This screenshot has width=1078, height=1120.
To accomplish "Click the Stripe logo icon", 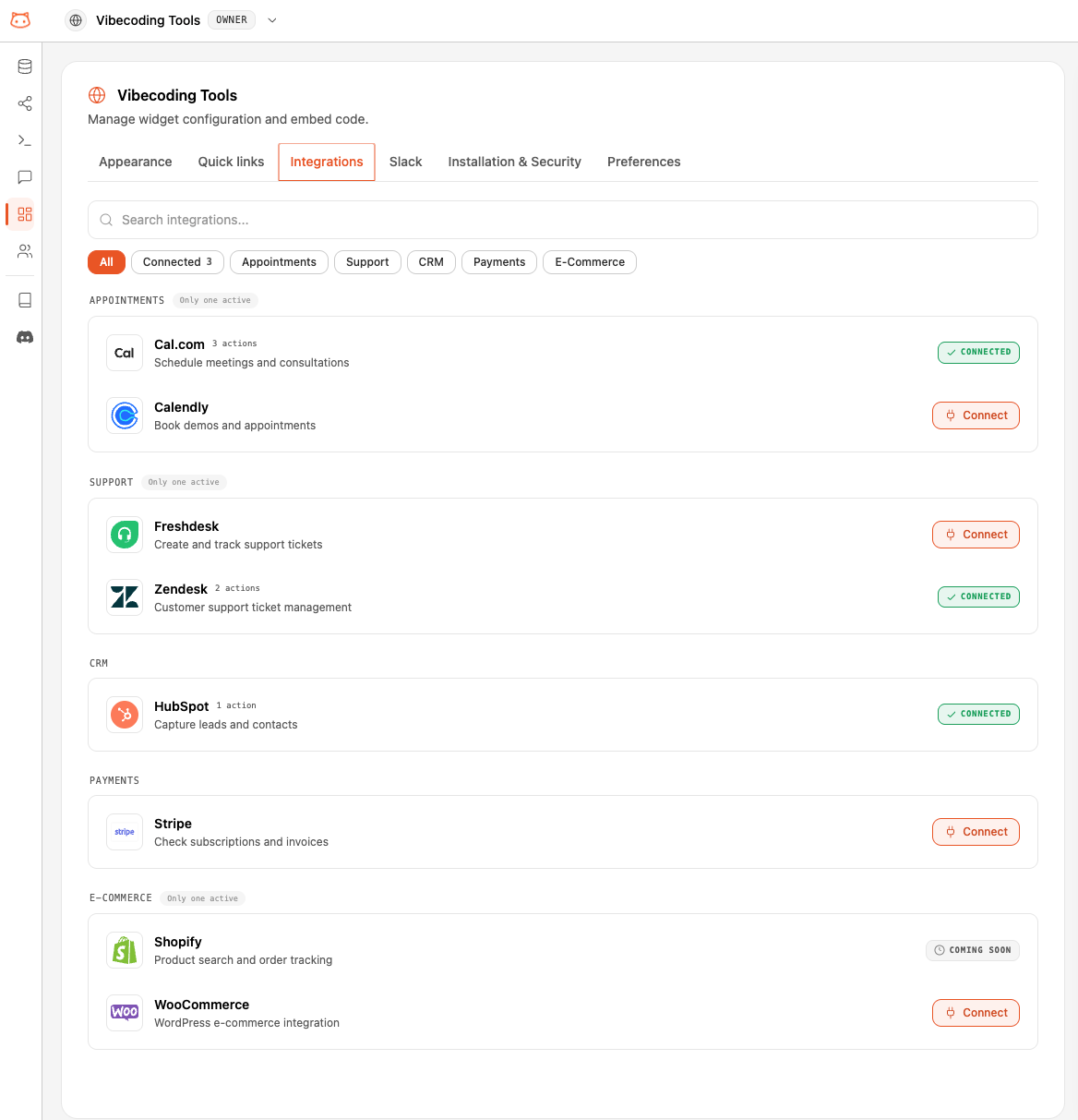I will [x=125, y=832].
